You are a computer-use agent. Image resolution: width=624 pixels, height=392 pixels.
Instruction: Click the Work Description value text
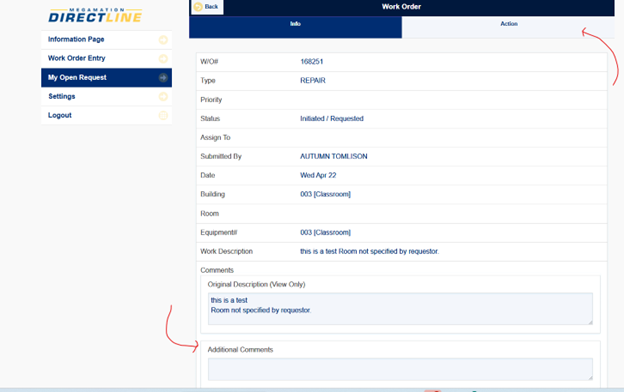click(x=369, y=252)
